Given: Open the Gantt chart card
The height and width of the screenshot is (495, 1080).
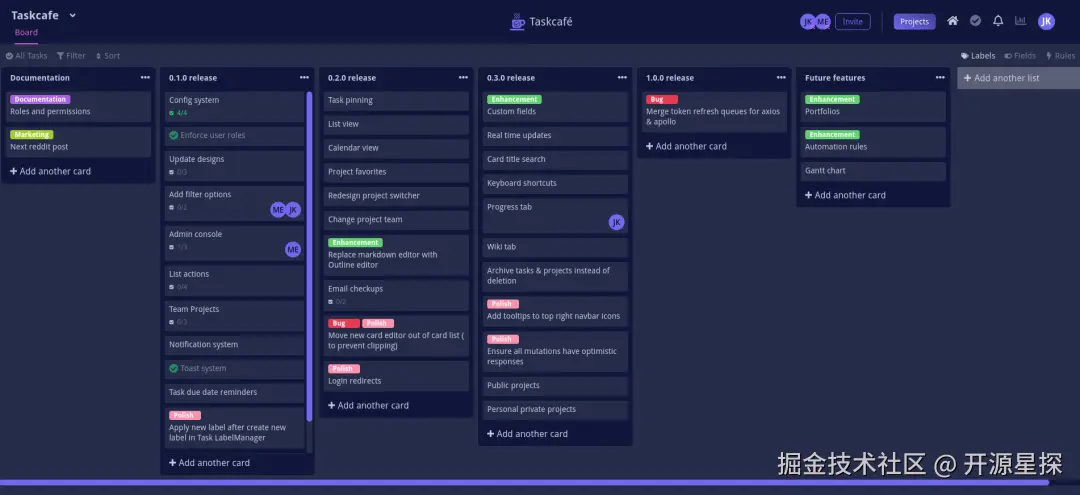Looking at the screenshot, I should click(x=873, y=171).
